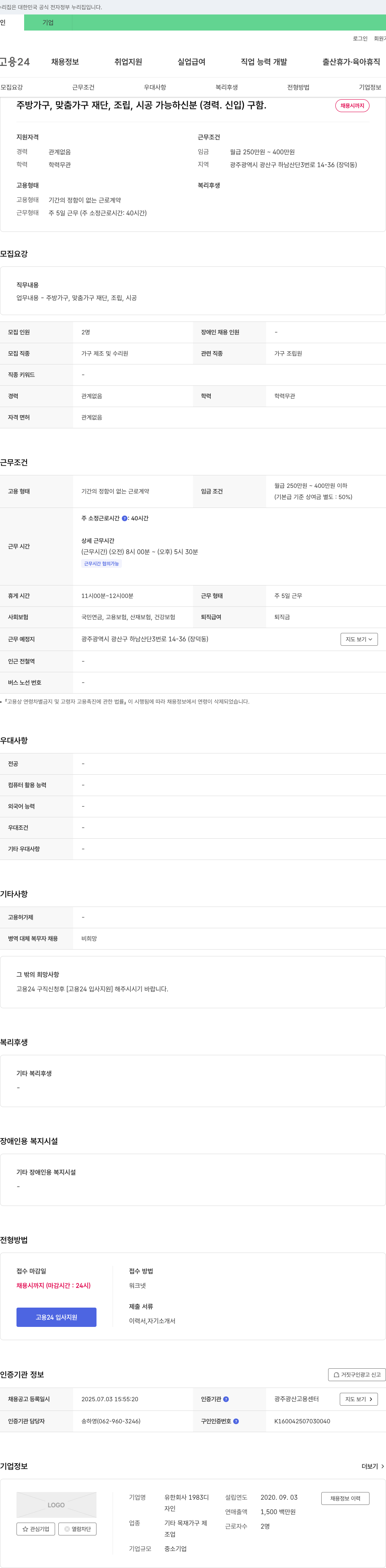Image resolution: width=386 pixels, height=1568 pixels.
Task: Click 구인인증번호 K160042507030040
Action: [x=302, y=1421]
